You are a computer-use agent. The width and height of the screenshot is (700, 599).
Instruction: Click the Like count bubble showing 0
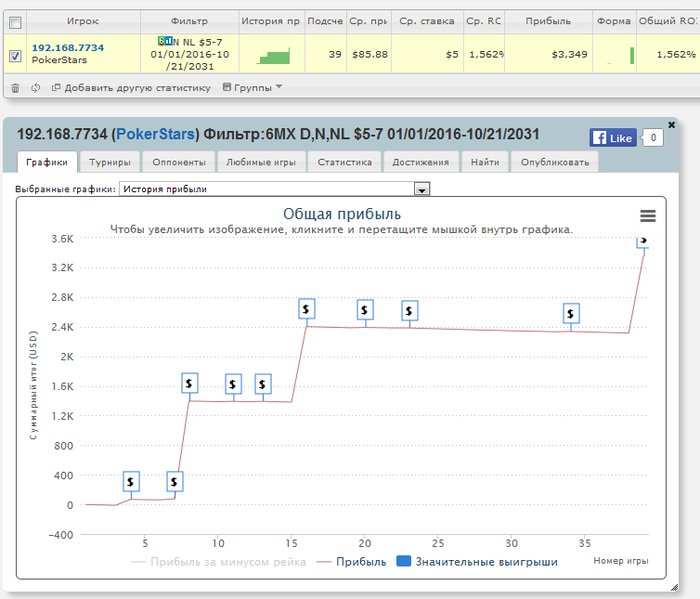(x=653, y=138)
